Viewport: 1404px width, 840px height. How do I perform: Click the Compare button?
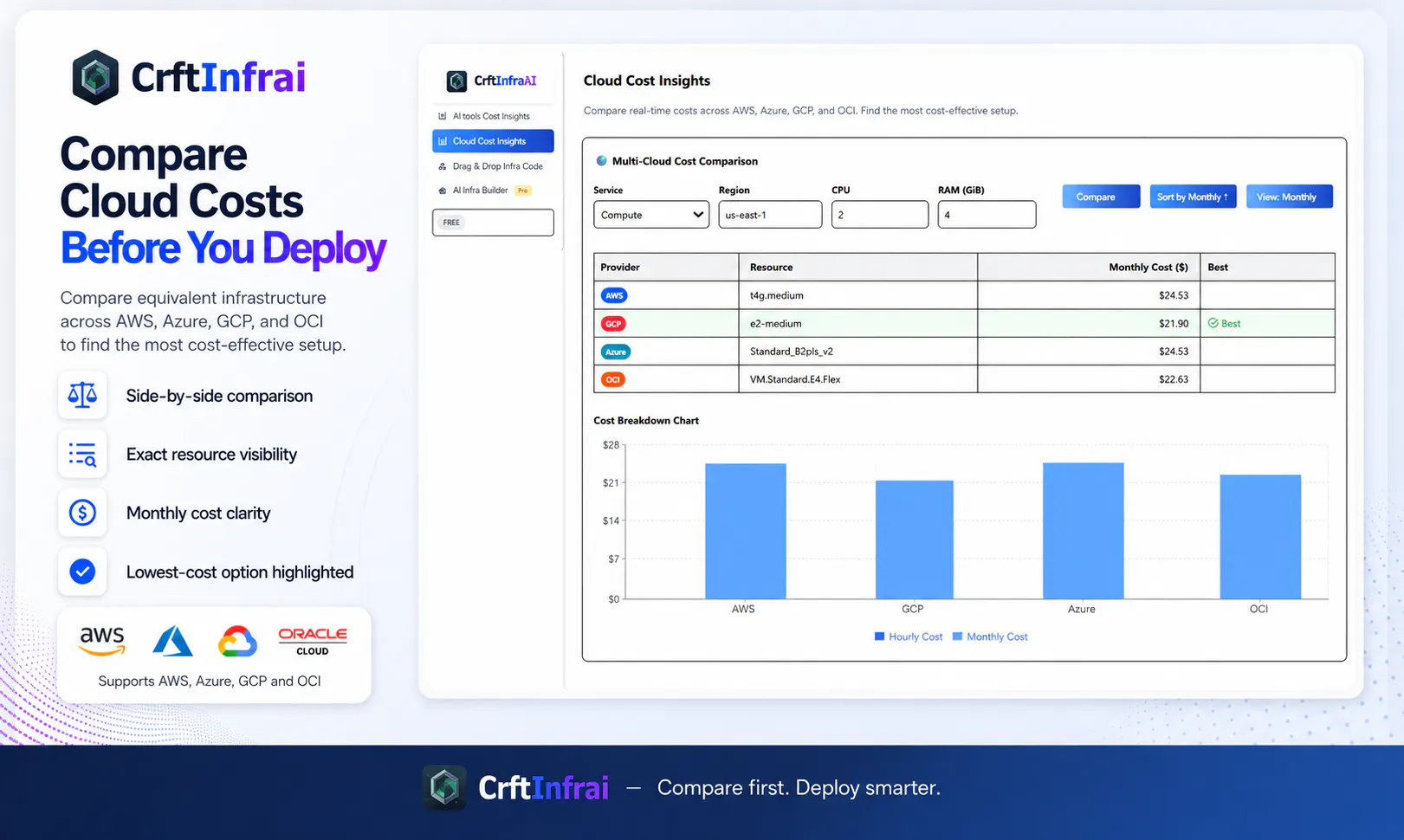1101,197
